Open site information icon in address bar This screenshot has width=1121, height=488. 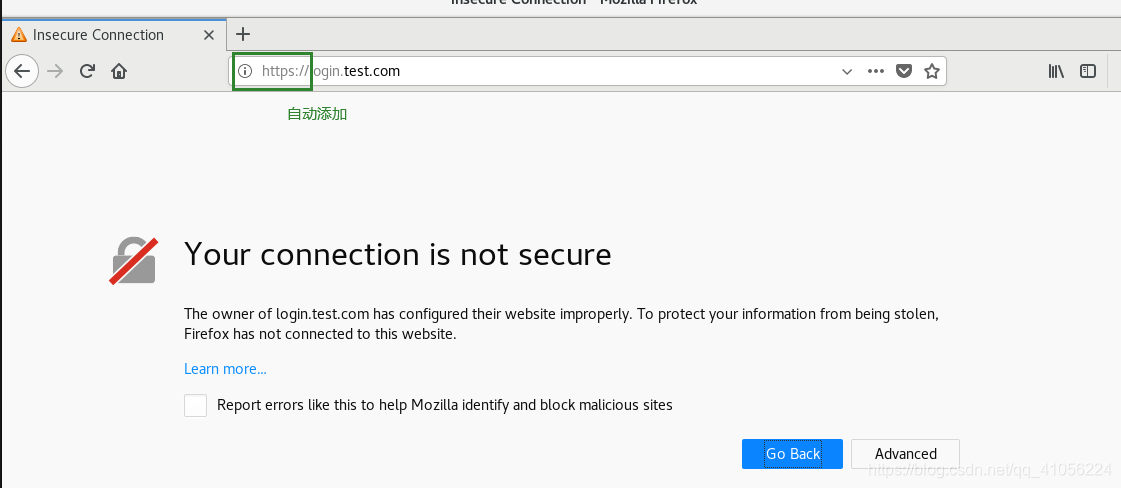point(245,71)
